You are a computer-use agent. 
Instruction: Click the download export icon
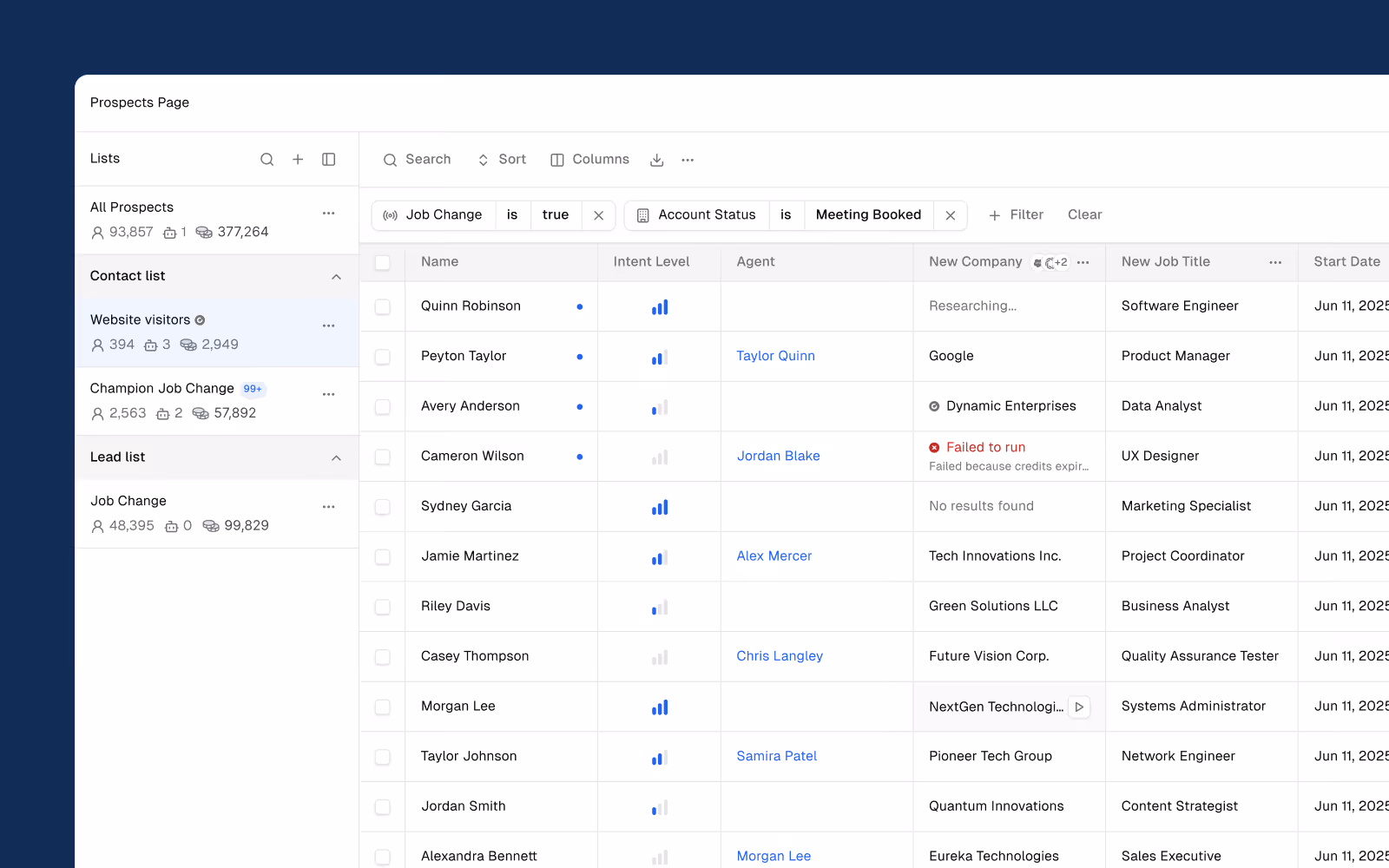click(657, 160)
